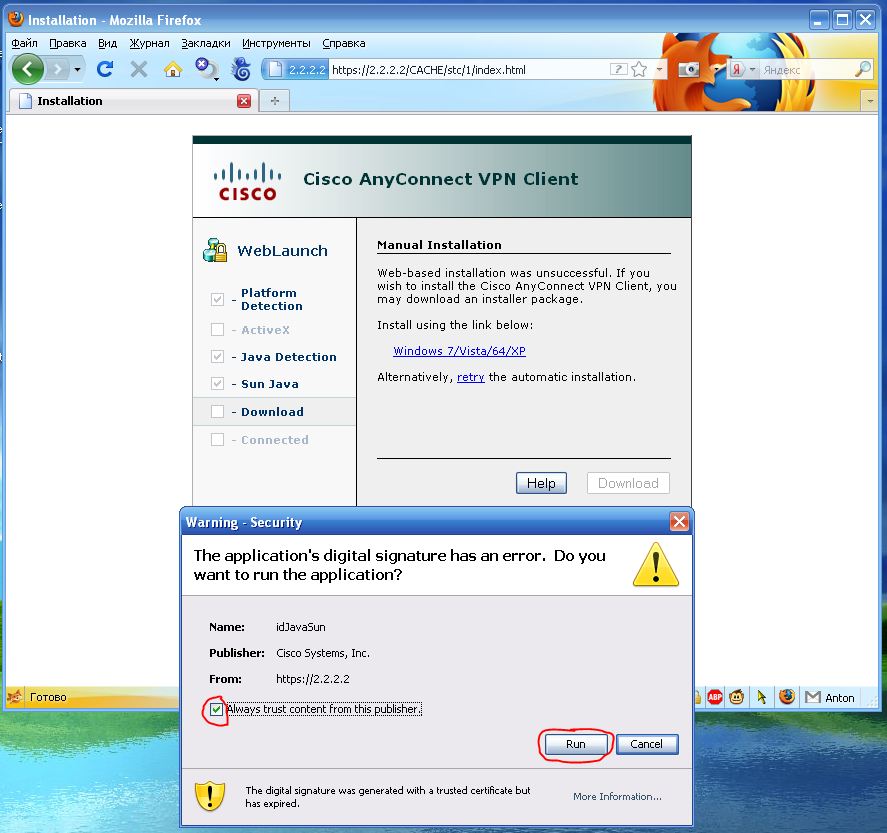The width and height of the screenshot is (887, 833).
Task: Click the WebLaunch padlock icon
Action: point(213,249)
